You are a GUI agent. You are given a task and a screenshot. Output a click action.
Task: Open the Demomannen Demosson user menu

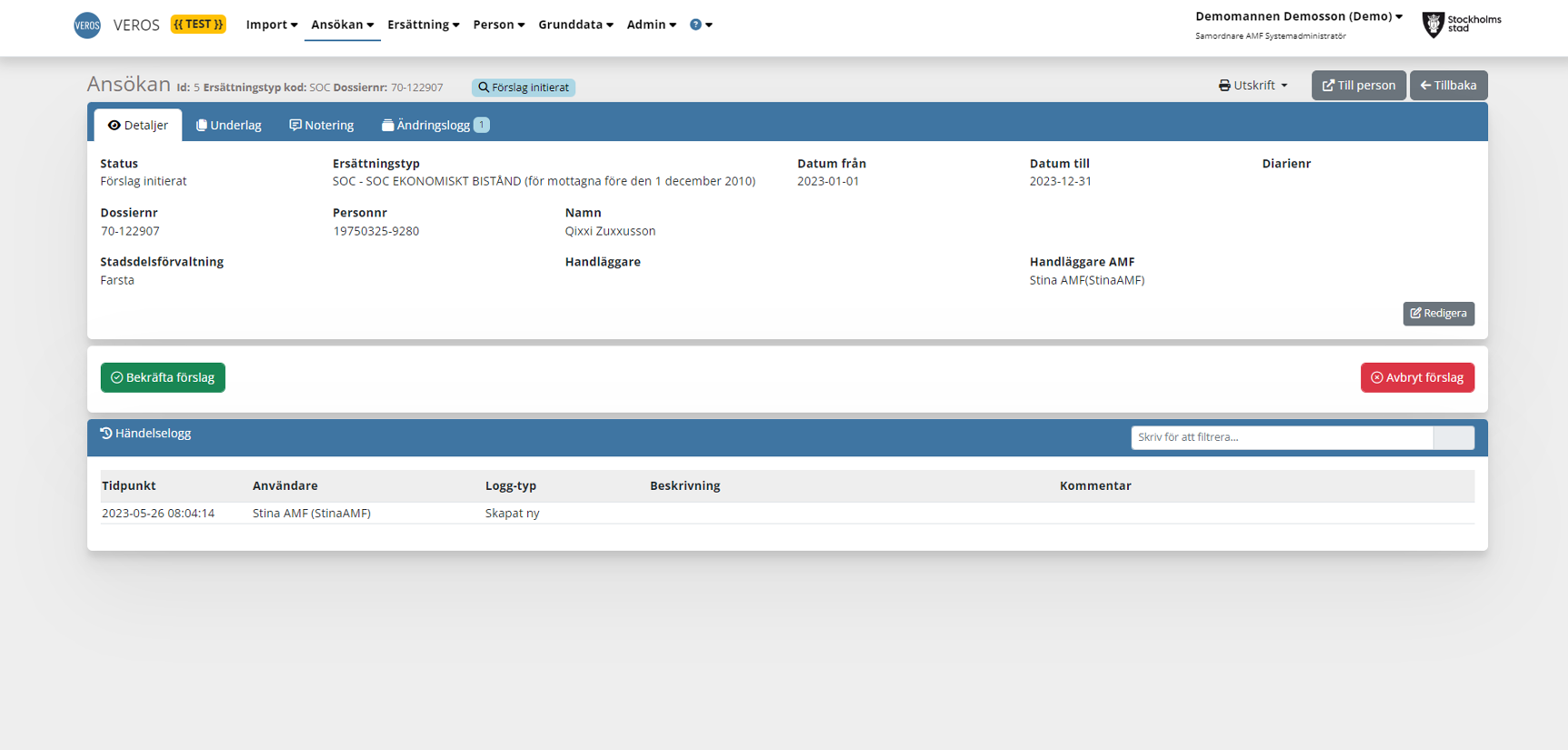point(1298,16)
